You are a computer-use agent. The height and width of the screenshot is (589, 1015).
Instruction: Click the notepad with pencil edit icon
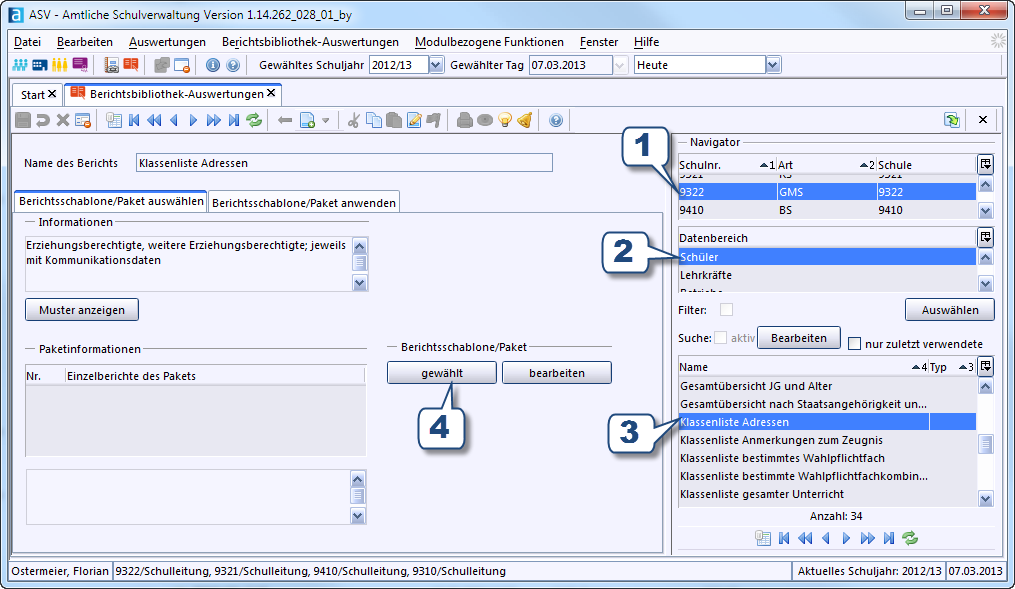click(x=414, y=120)
